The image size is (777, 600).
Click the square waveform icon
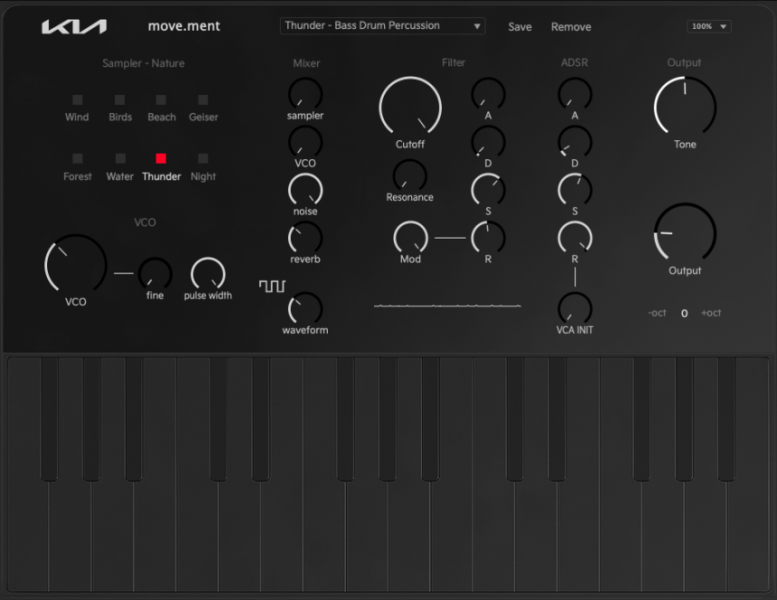[272, 286]
